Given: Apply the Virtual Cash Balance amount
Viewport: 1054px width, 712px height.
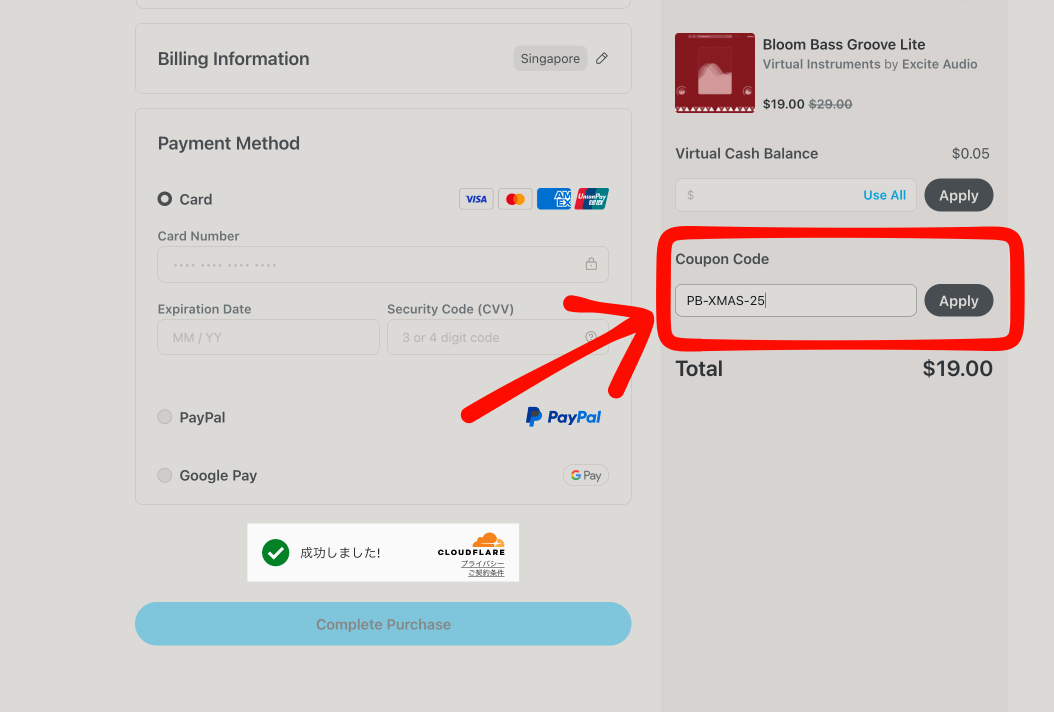Looking at the screenshot, I should pyautogui.click(x=958, y=195).
